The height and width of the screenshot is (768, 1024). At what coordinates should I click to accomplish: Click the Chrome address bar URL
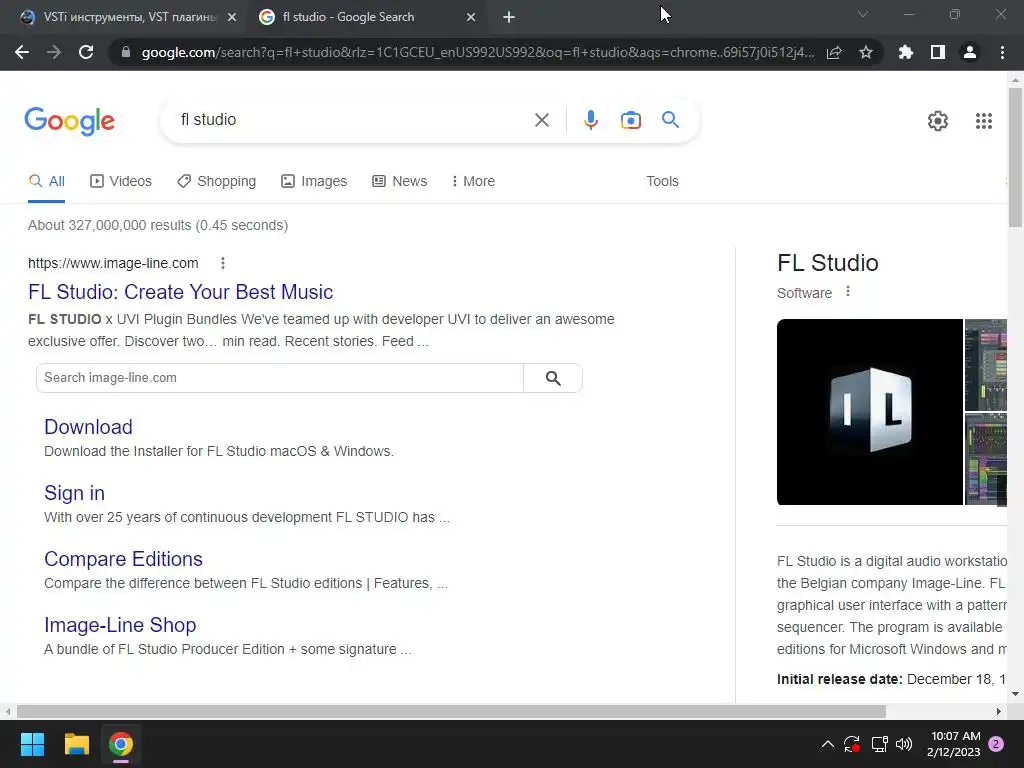coord(477,52)
